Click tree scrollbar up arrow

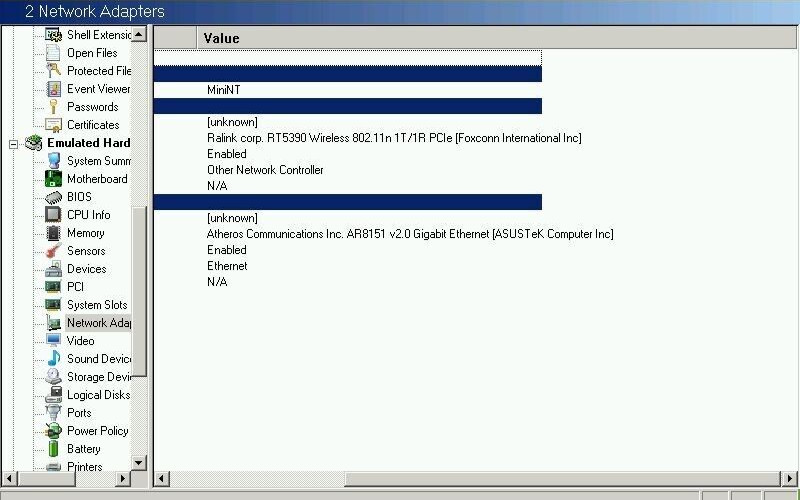click(x=139, y=34)
